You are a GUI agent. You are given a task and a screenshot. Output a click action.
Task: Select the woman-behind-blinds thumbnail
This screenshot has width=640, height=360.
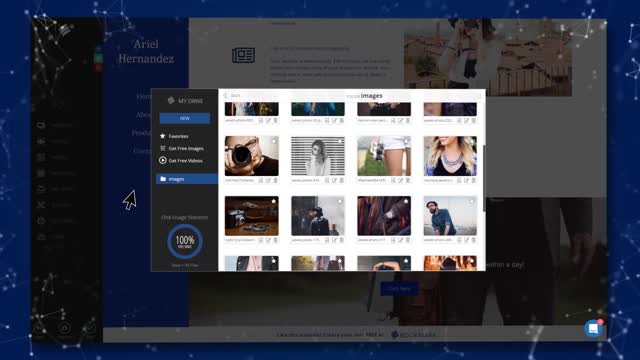tap(318, 156)
